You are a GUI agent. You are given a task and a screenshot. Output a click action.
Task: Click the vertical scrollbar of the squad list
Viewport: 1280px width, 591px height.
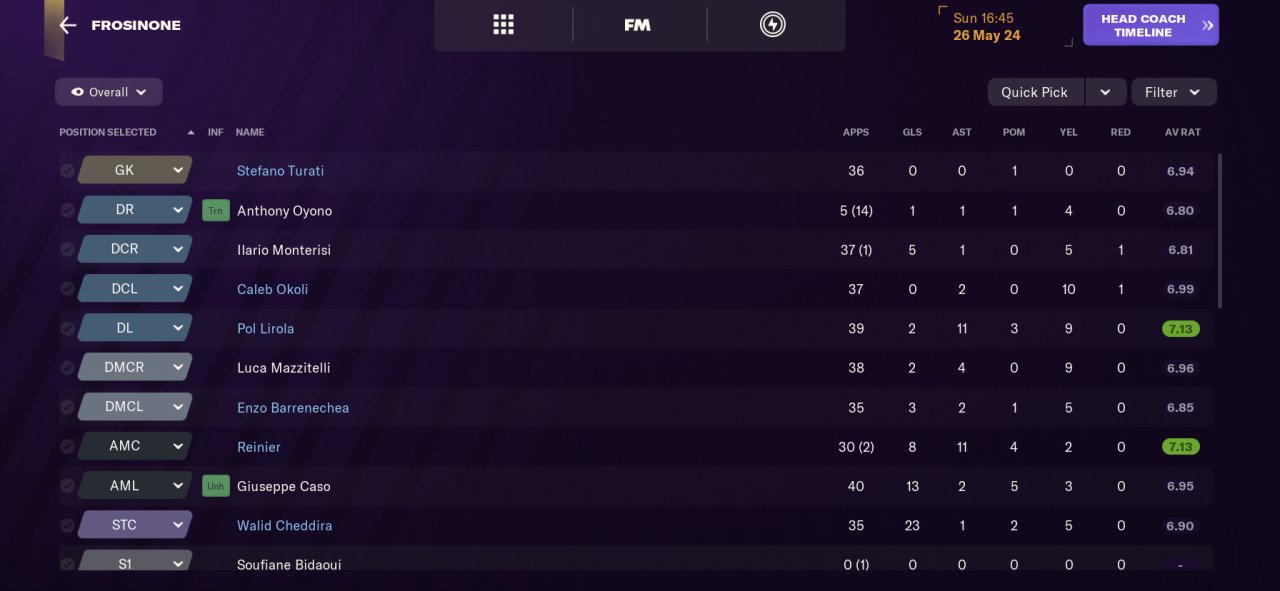click(x=1220, y=230)
